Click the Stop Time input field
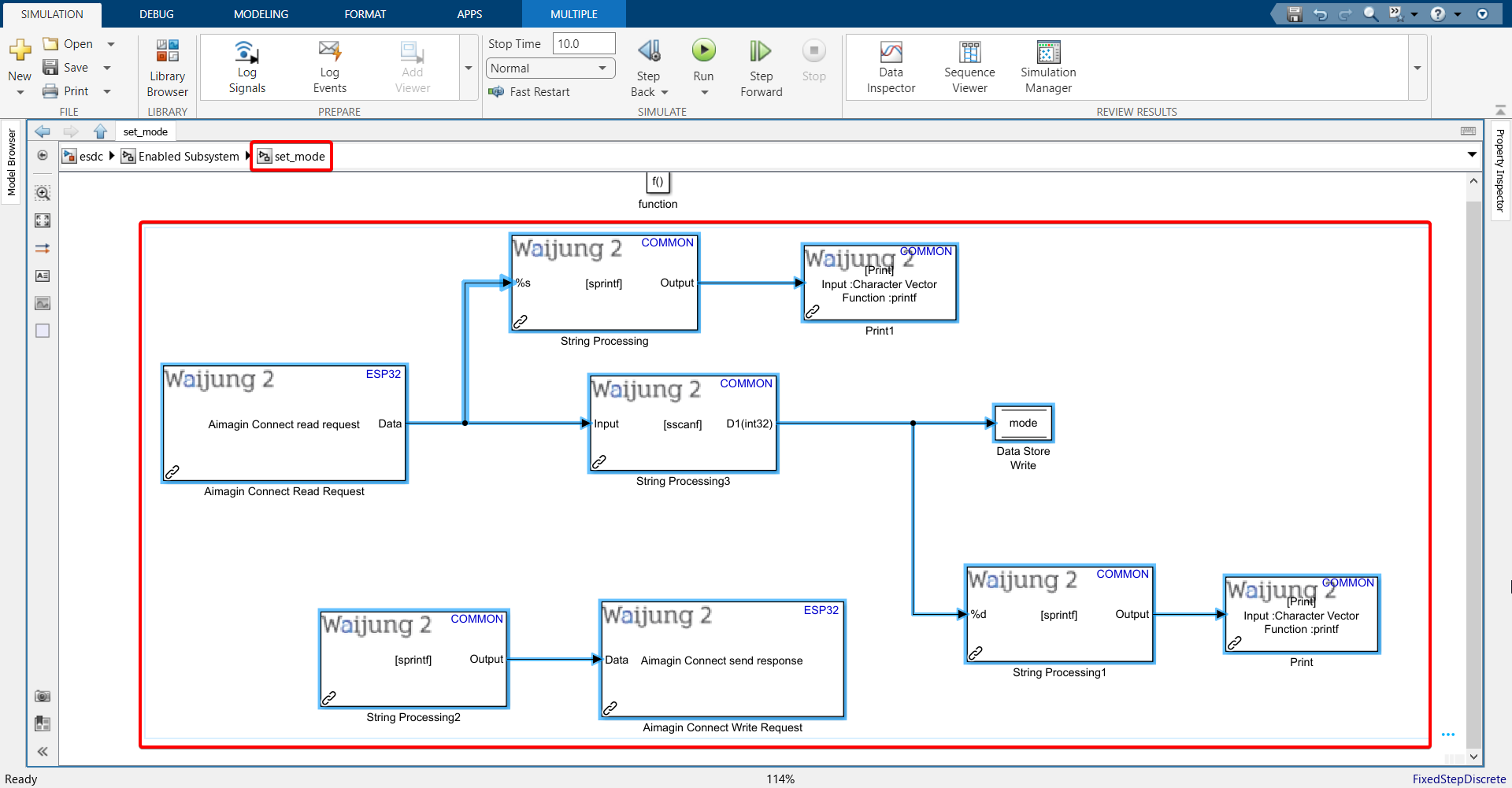This screenshot has height=788, width=1512. pyautogui.click(x=584, y=44)
